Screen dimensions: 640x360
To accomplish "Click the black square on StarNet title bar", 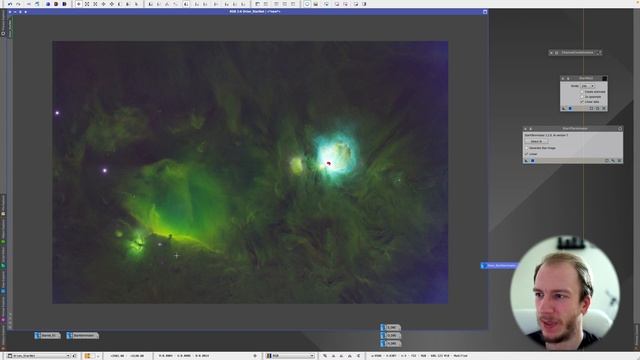I will click(x=604, y=78).
